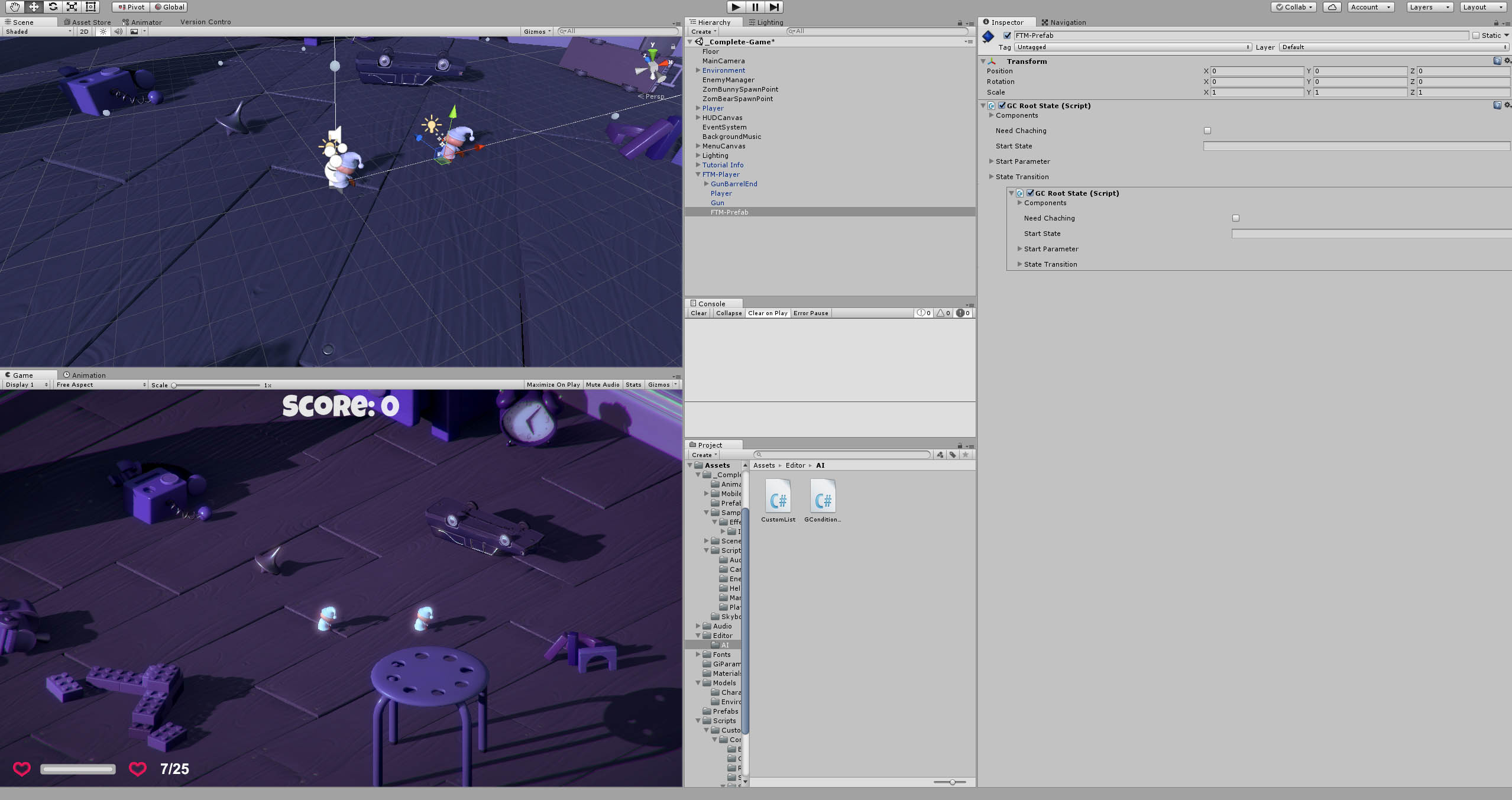The height and width of the screenshot is (800, 1512).
Task: Select the Scale tool
Action: click(x=72, y=7)
